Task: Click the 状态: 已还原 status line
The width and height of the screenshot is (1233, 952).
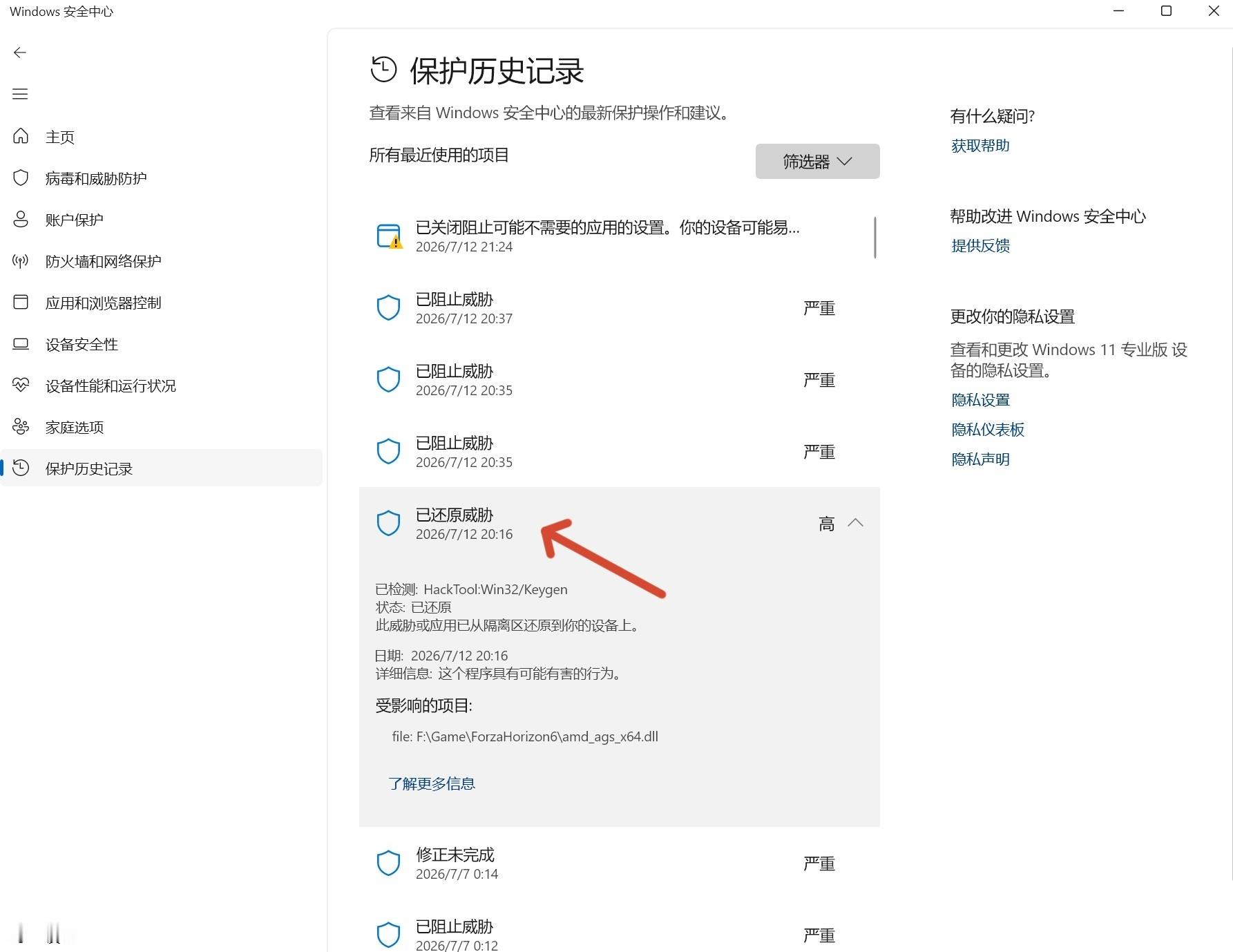Action: coord(413,607)
